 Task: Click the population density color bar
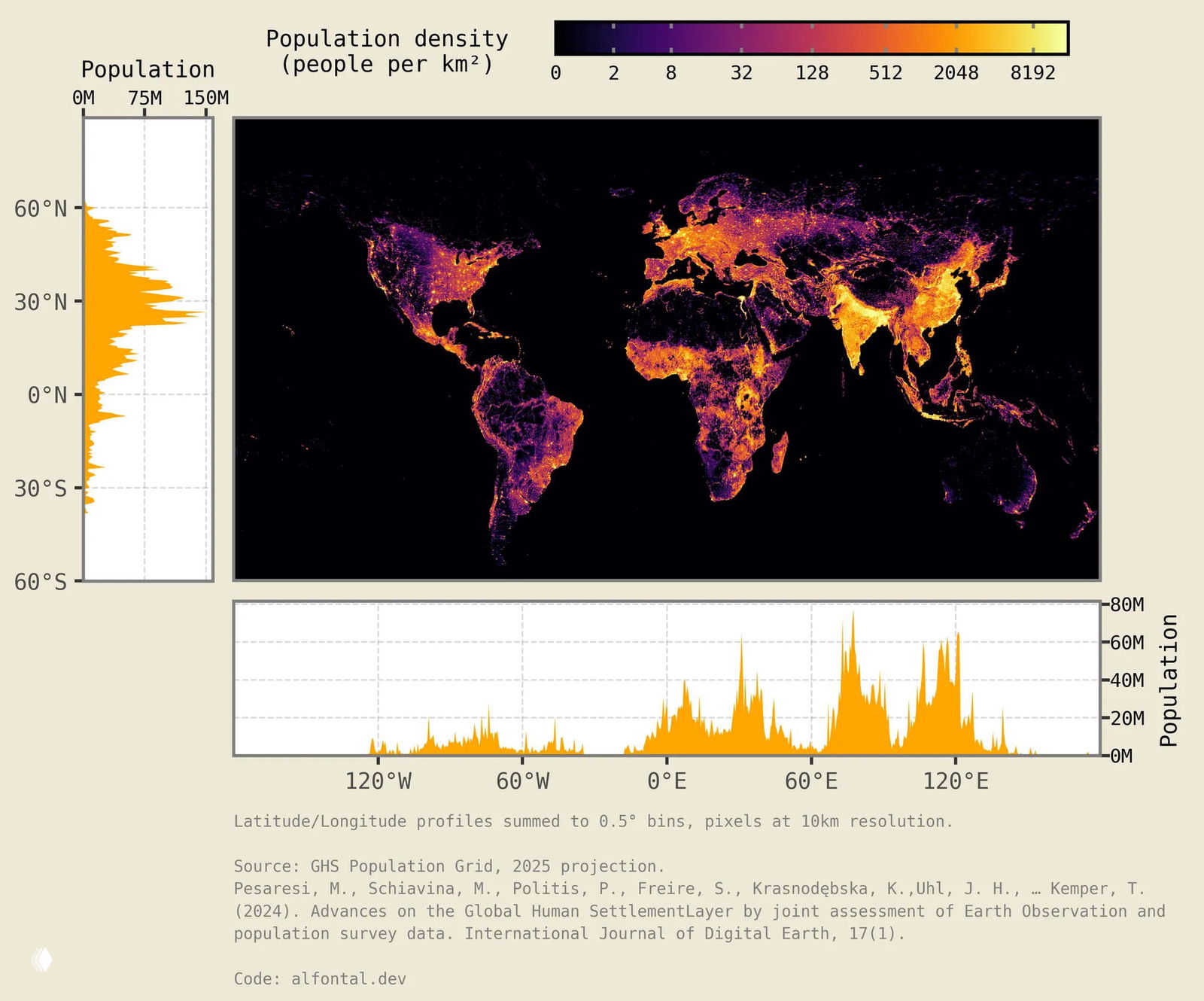click(x=811, y=38)
